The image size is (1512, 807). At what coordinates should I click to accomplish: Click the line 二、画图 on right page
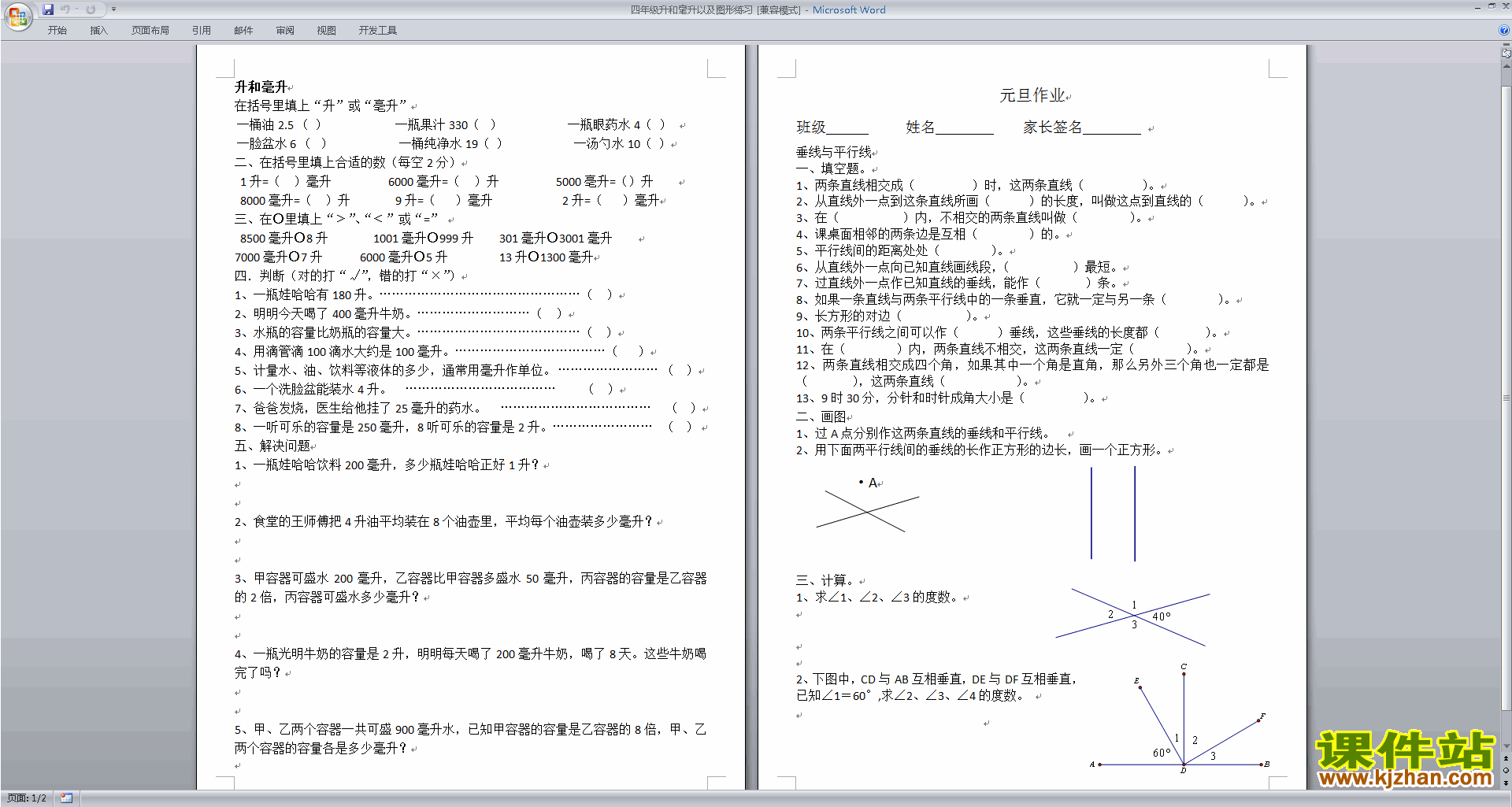click(821, 416)
